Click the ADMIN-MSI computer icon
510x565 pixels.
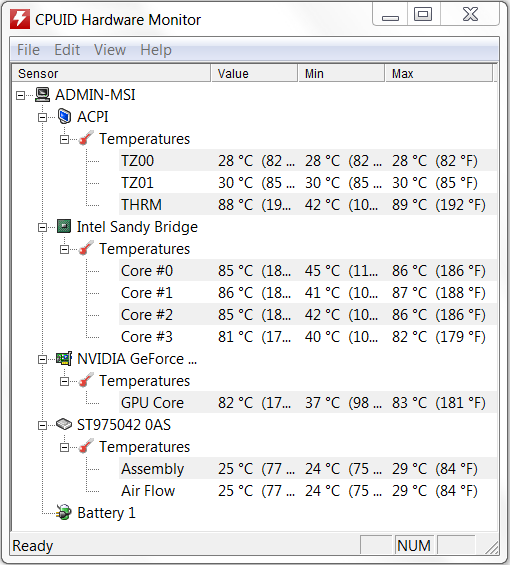tap(42, 95)
